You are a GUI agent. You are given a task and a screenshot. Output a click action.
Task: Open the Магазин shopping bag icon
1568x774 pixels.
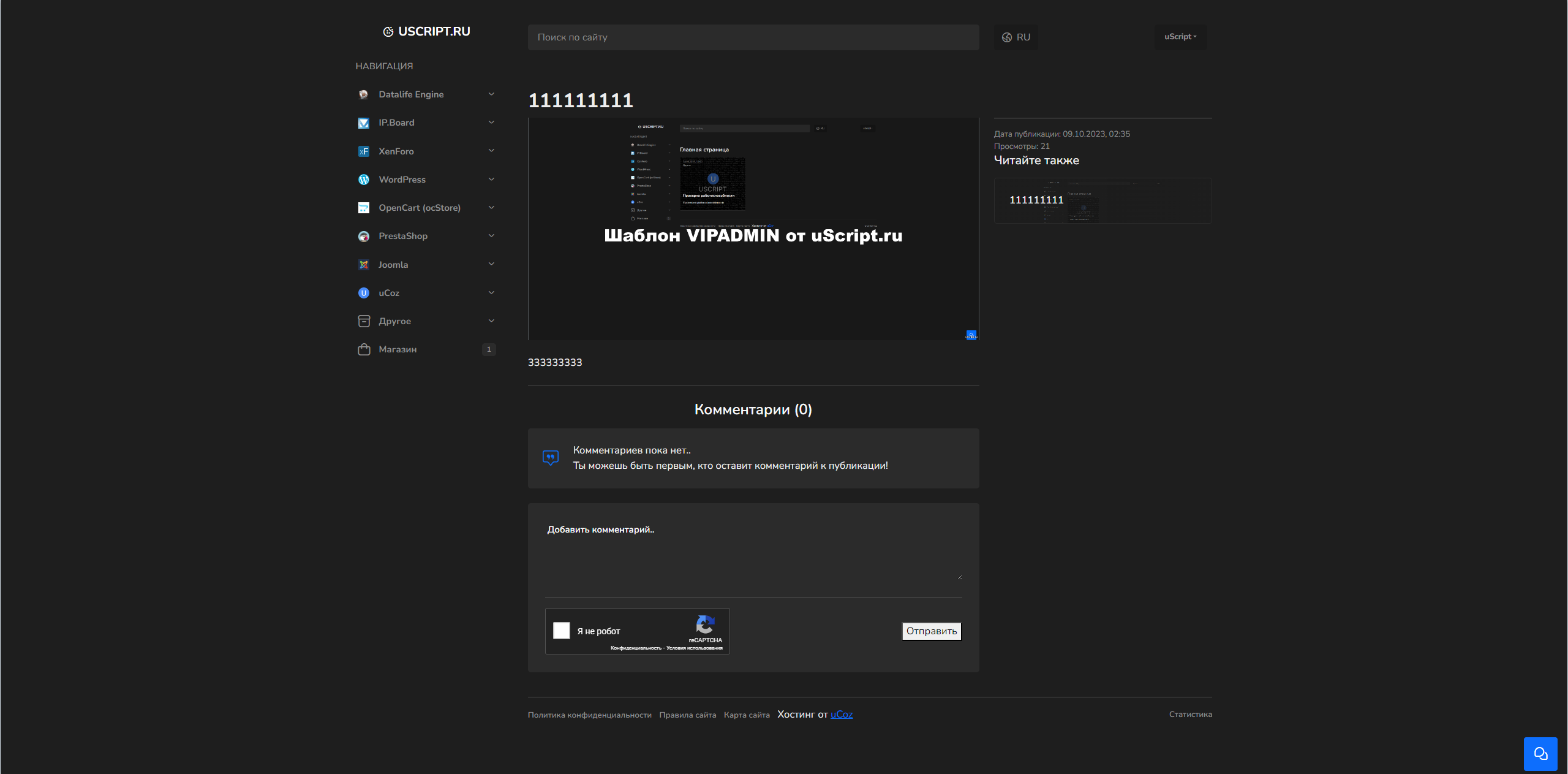pyautogui.click(x=364, y=349)
